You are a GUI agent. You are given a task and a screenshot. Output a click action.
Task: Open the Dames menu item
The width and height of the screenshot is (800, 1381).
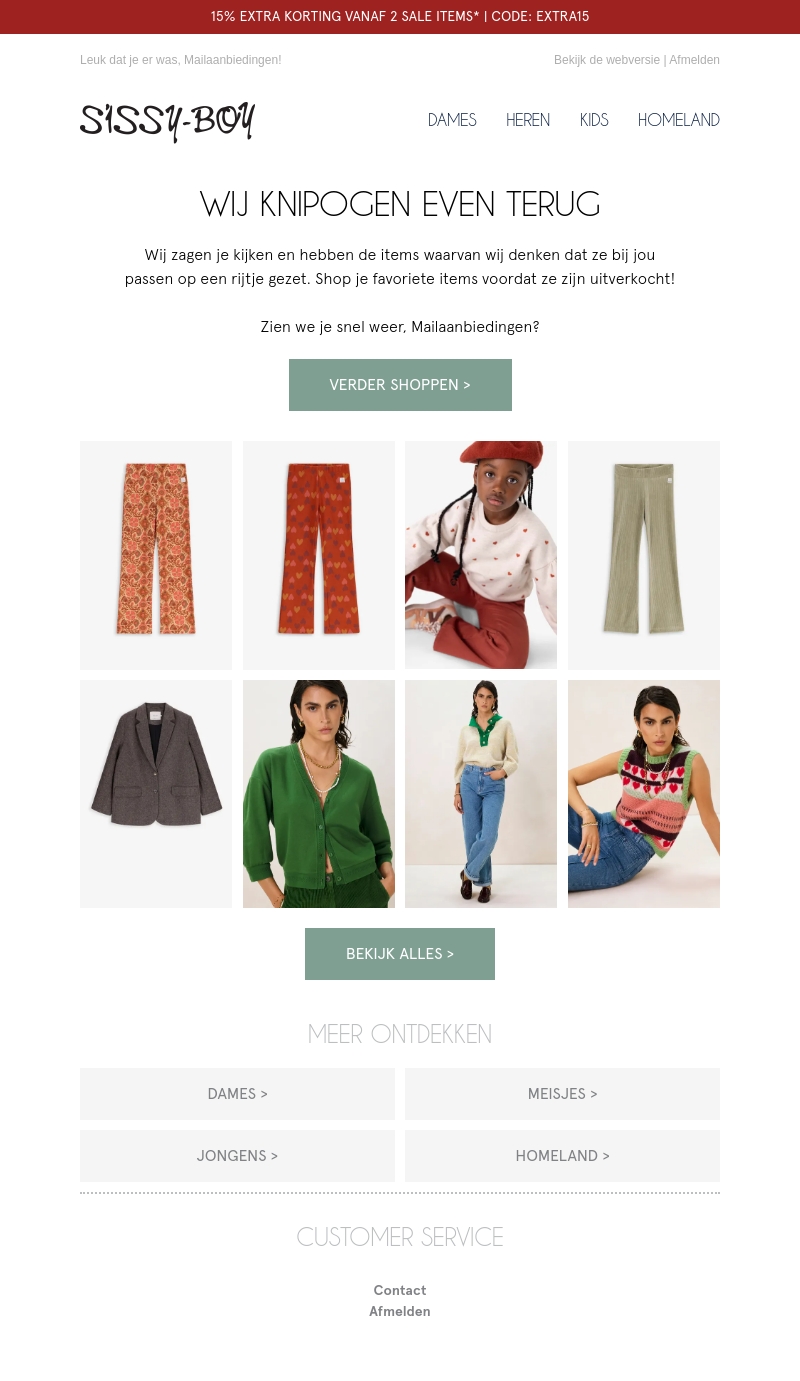click(452, 120)
